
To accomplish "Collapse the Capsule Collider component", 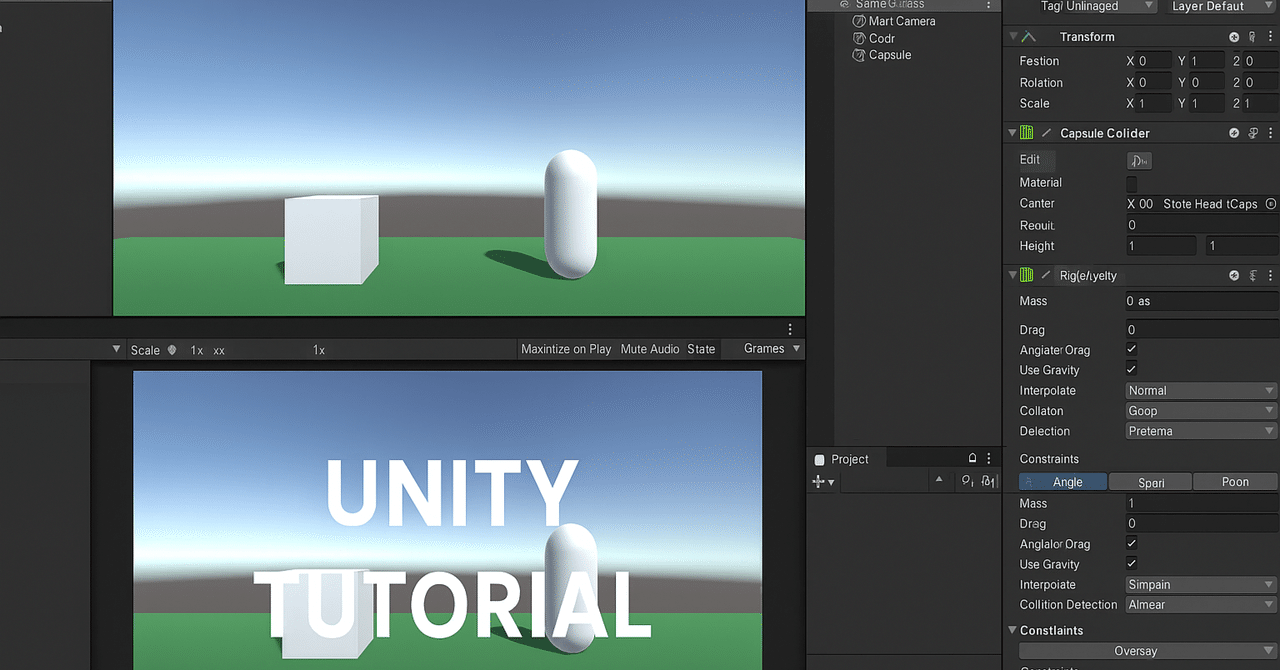I will click(x=1011, y=132).
